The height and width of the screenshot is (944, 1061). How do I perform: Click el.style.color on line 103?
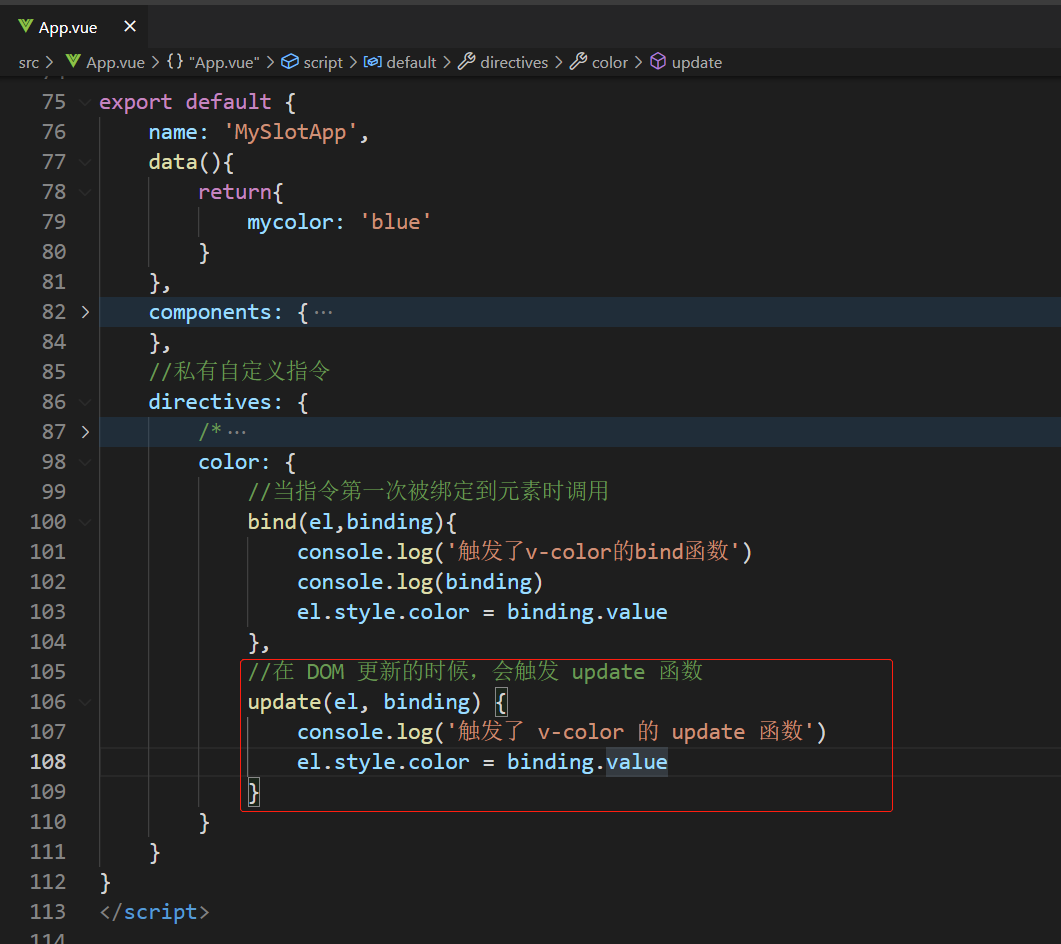(383, 612)
